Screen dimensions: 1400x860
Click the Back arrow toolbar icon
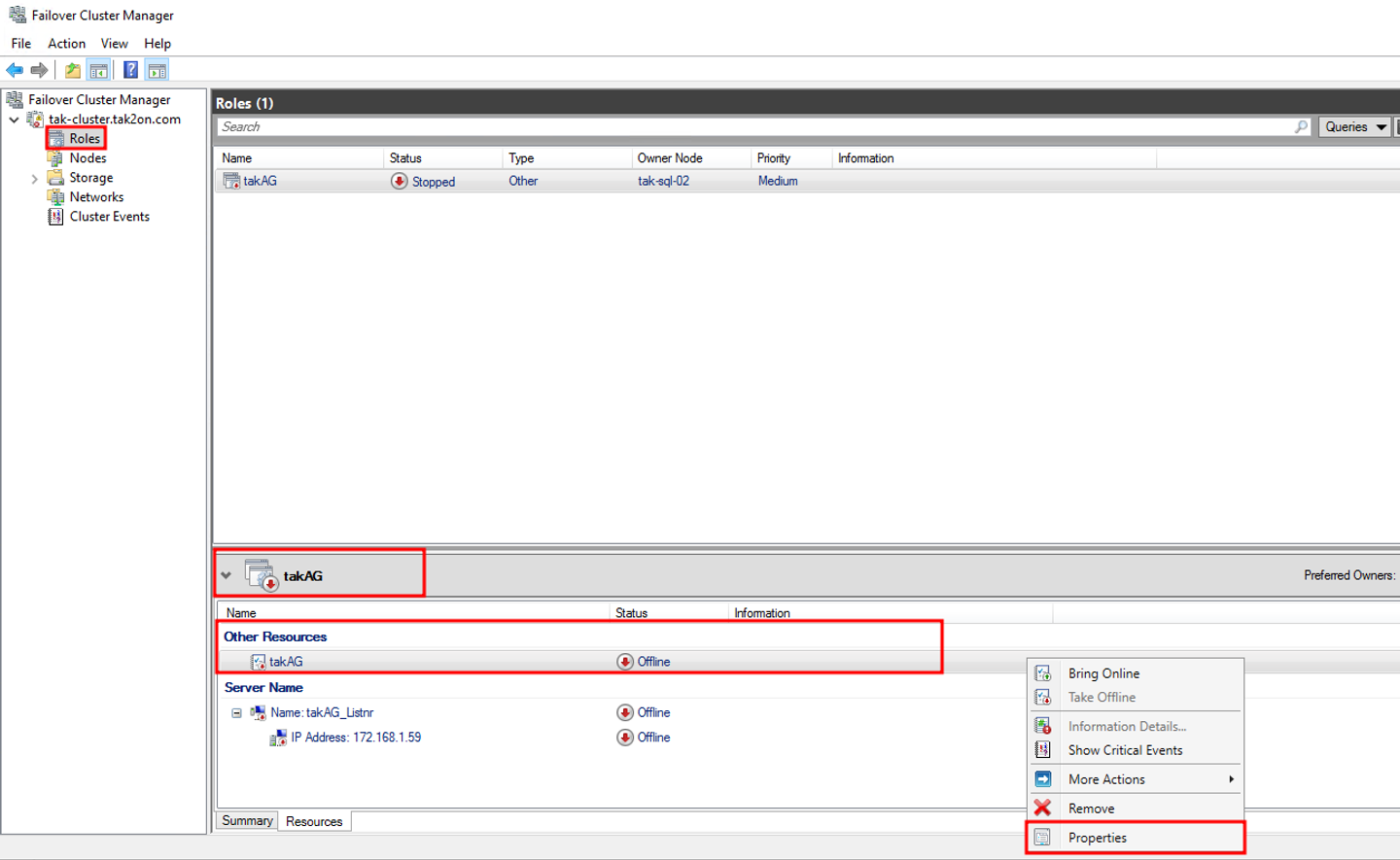(x=15, y=70)
